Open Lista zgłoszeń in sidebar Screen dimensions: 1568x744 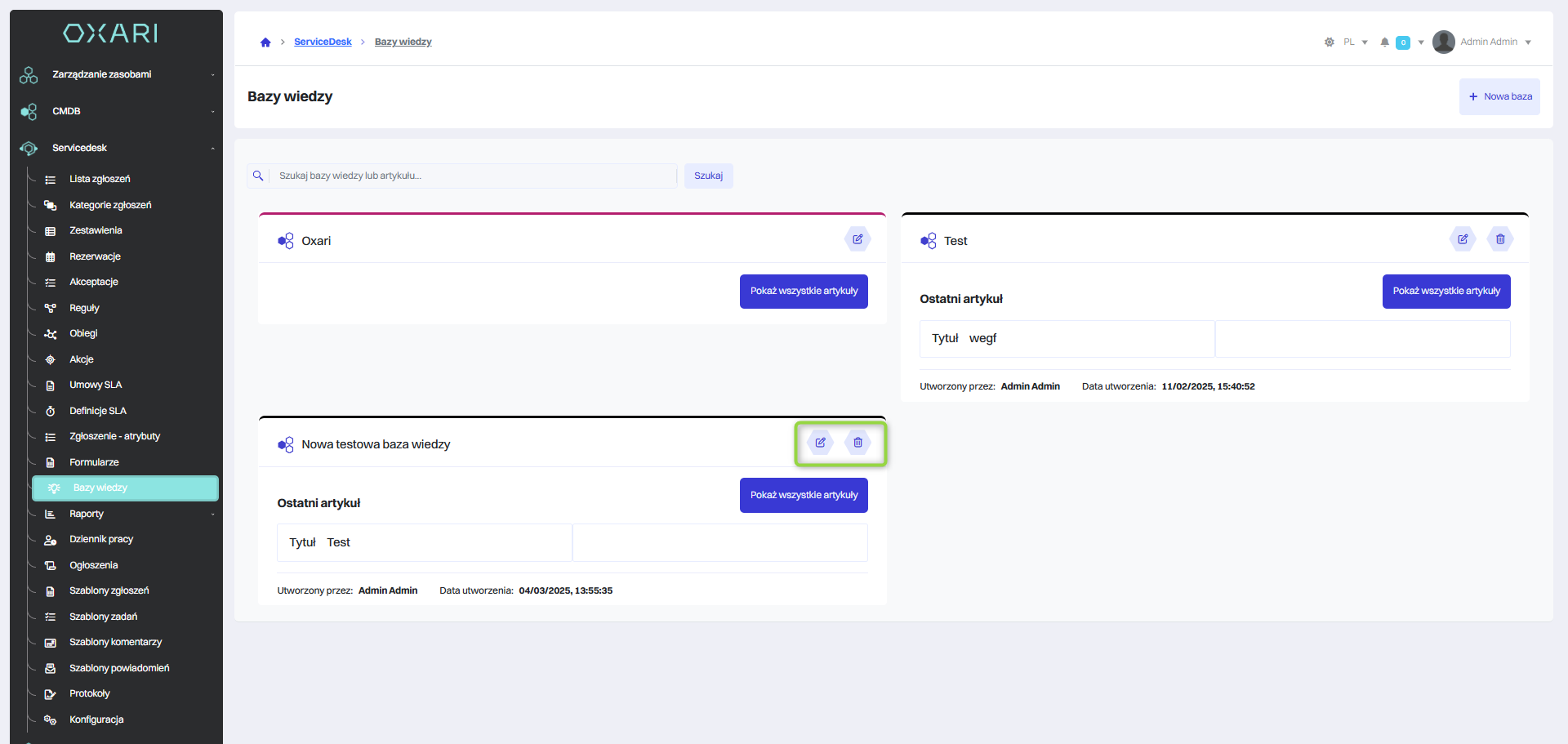[100, 179]
